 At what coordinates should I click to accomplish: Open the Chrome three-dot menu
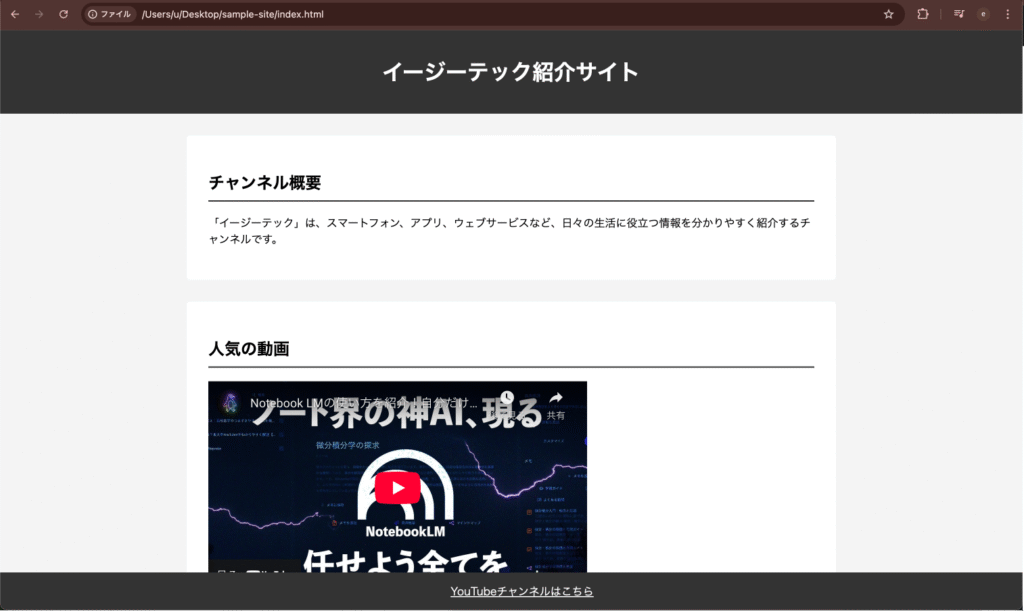1008,14
